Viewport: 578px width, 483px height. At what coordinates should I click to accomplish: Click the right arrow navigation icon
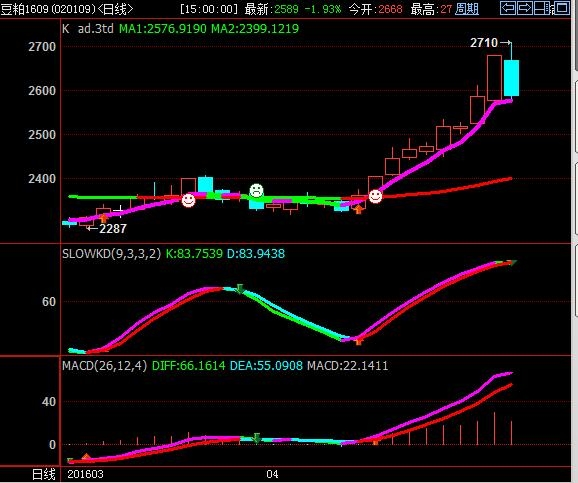point(525,8)
